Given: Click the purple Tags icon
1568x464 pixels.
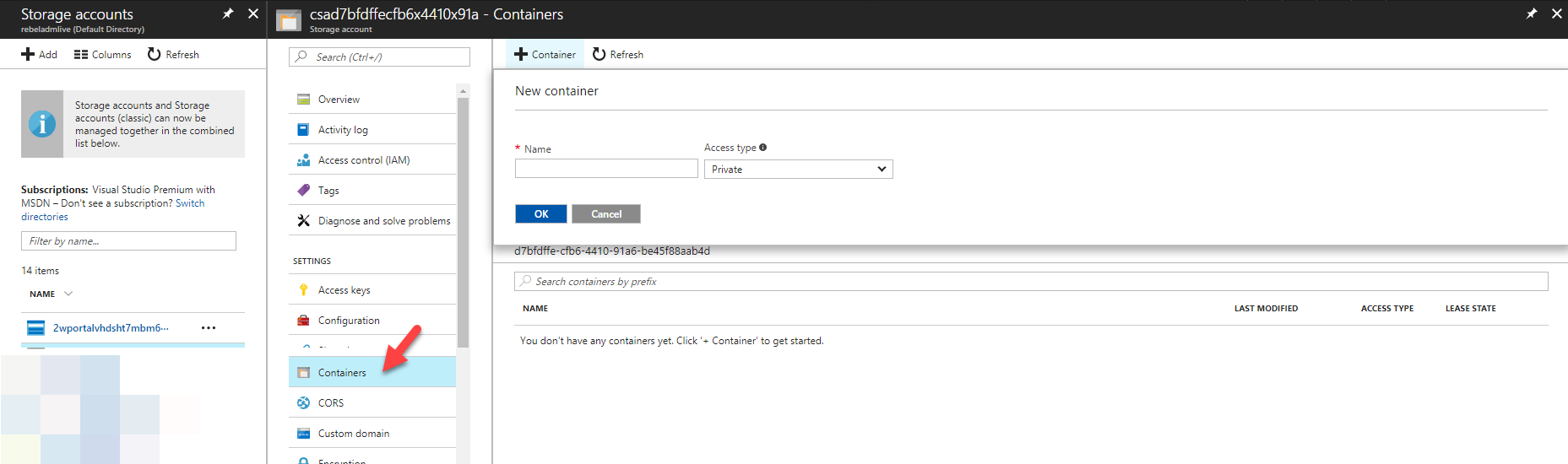Looking at the screenshot, I should (x=303, y=191).
